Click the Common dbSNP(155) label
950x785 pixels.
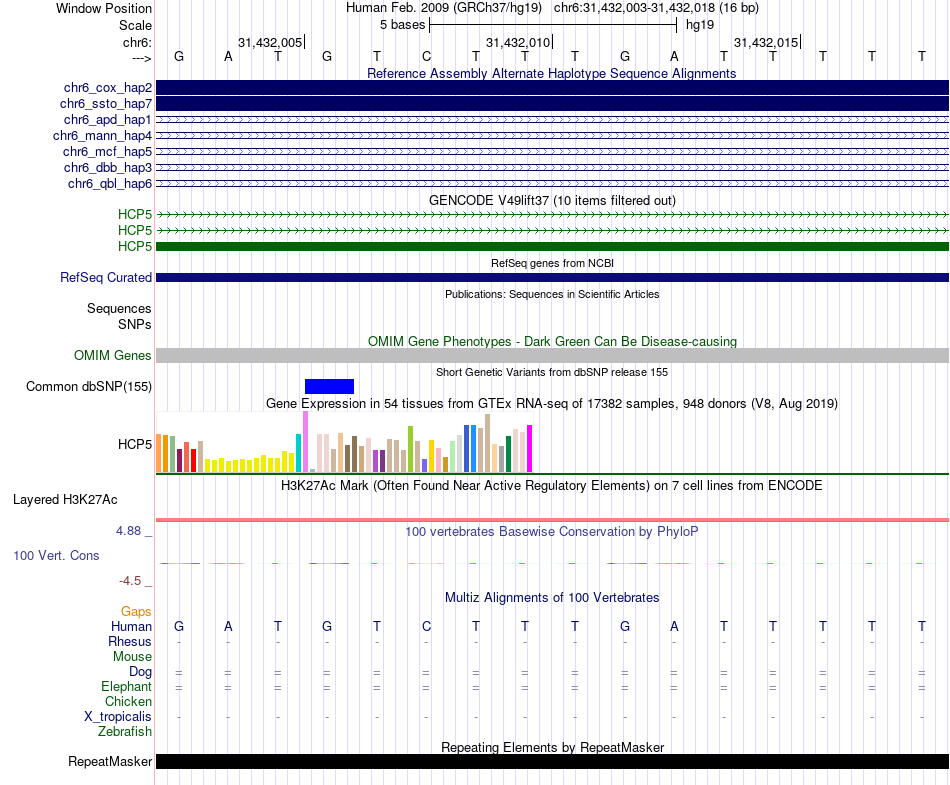click(89, 386)
